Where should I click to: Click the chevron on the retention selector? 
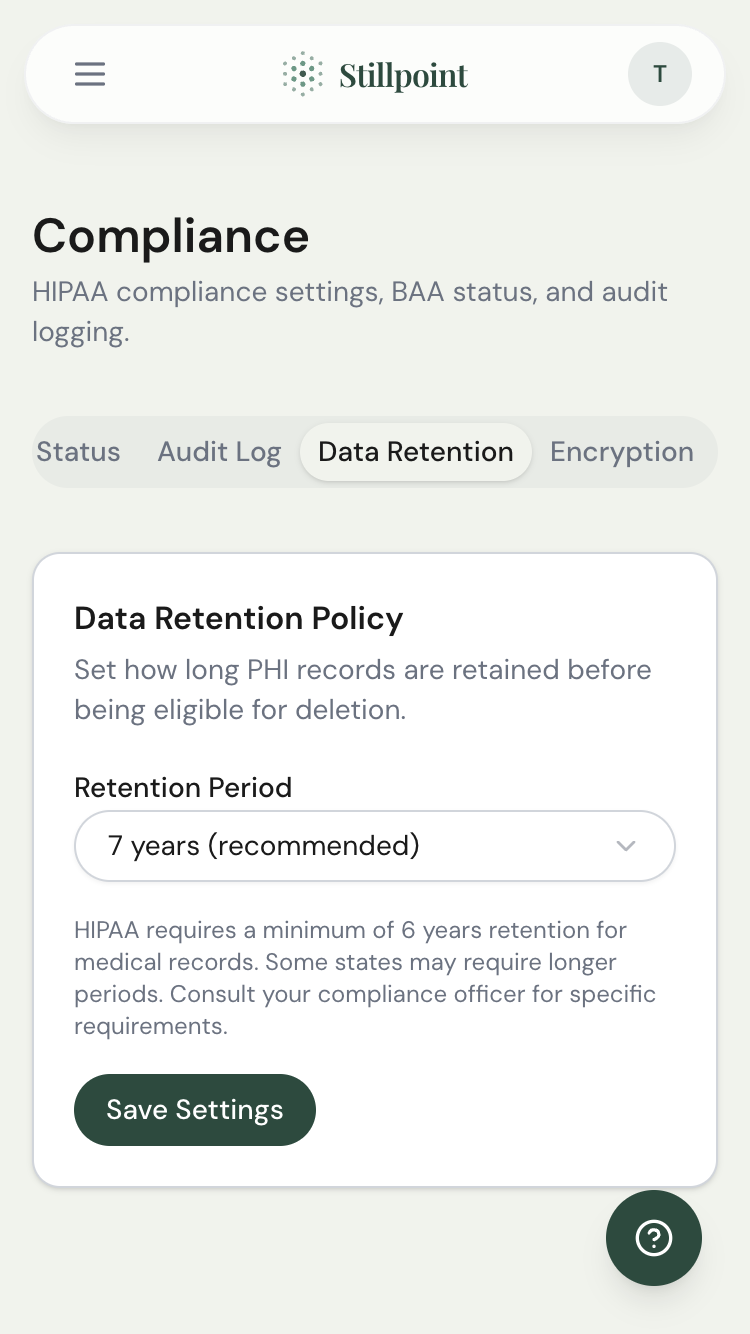point(626,846)
